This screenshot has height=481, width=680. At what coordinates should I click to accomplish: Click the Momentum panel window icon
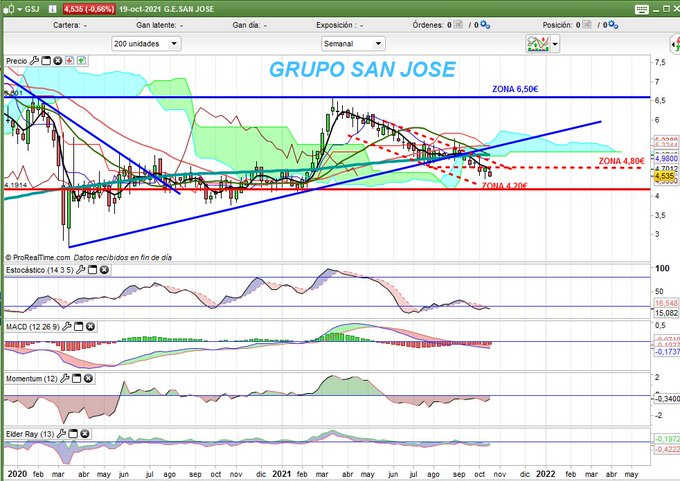point(76,379)
